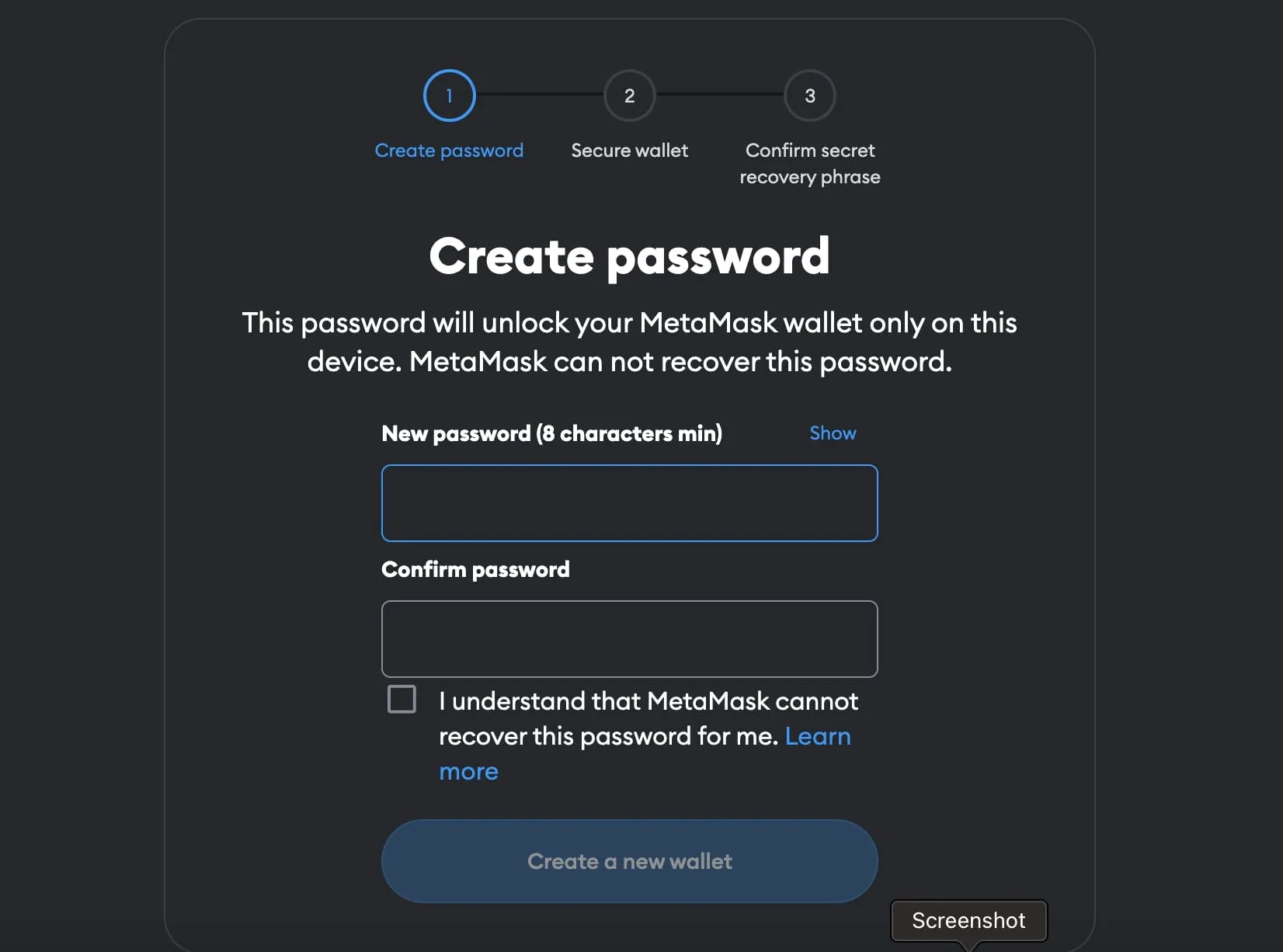Click step 2 circle for Secure wallet
Image resolution: width=1283 pixels, height=952 pixels.
tap(629, 96)
